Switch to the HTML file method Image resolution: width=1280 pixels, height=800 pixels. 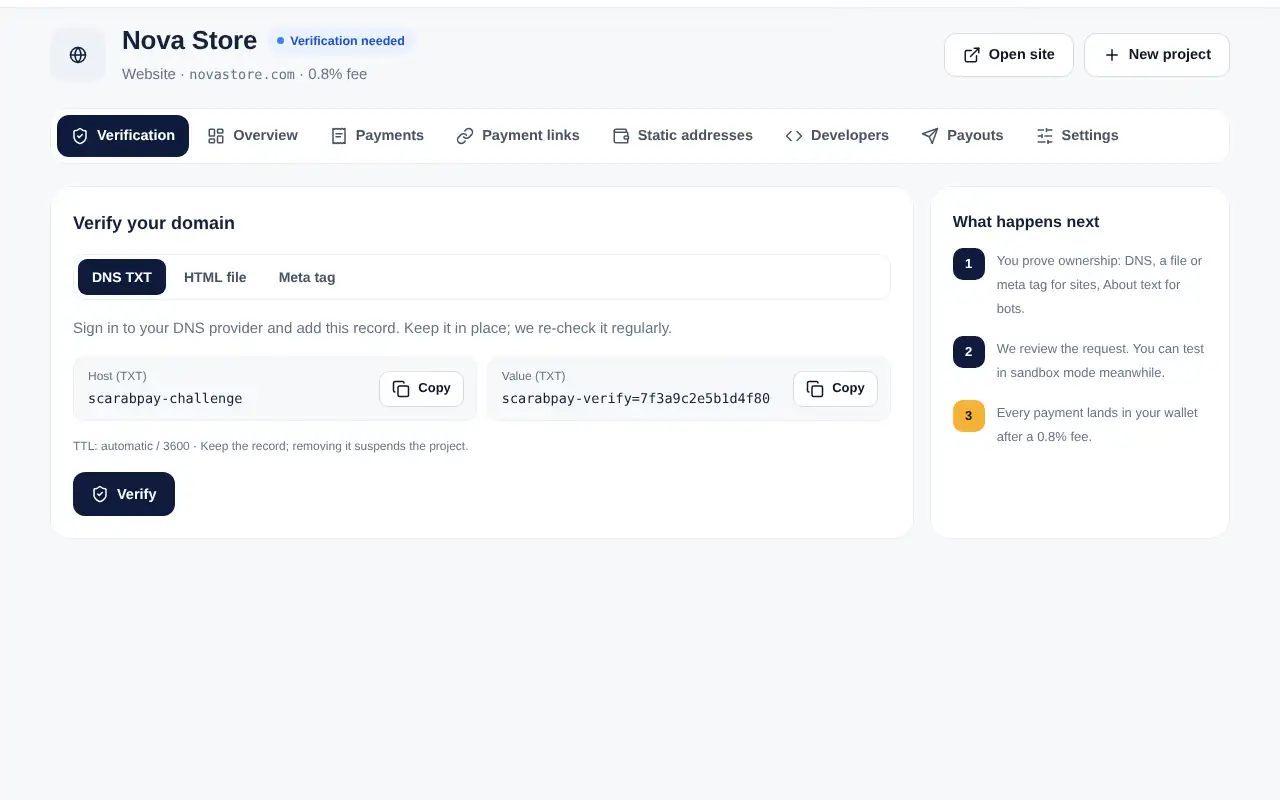(x=215, y=277)
